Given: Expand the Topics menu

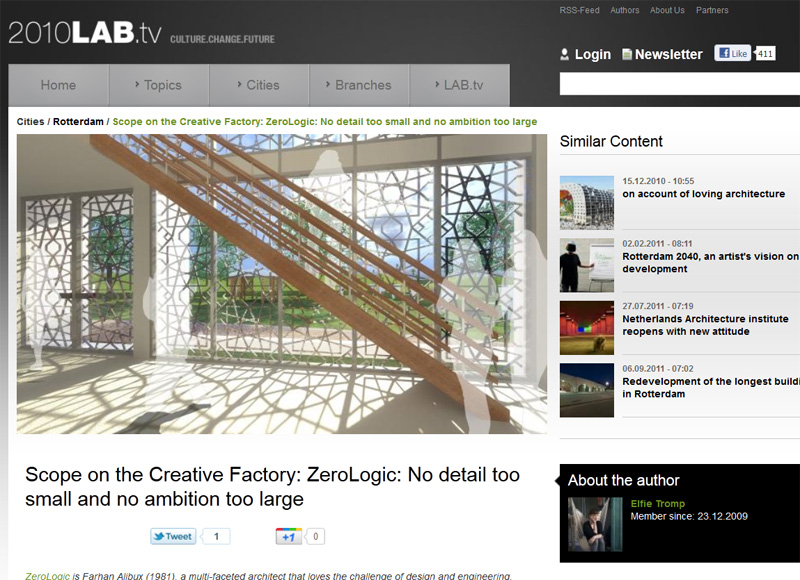Looking at the screenshot, I should [159, 85].
